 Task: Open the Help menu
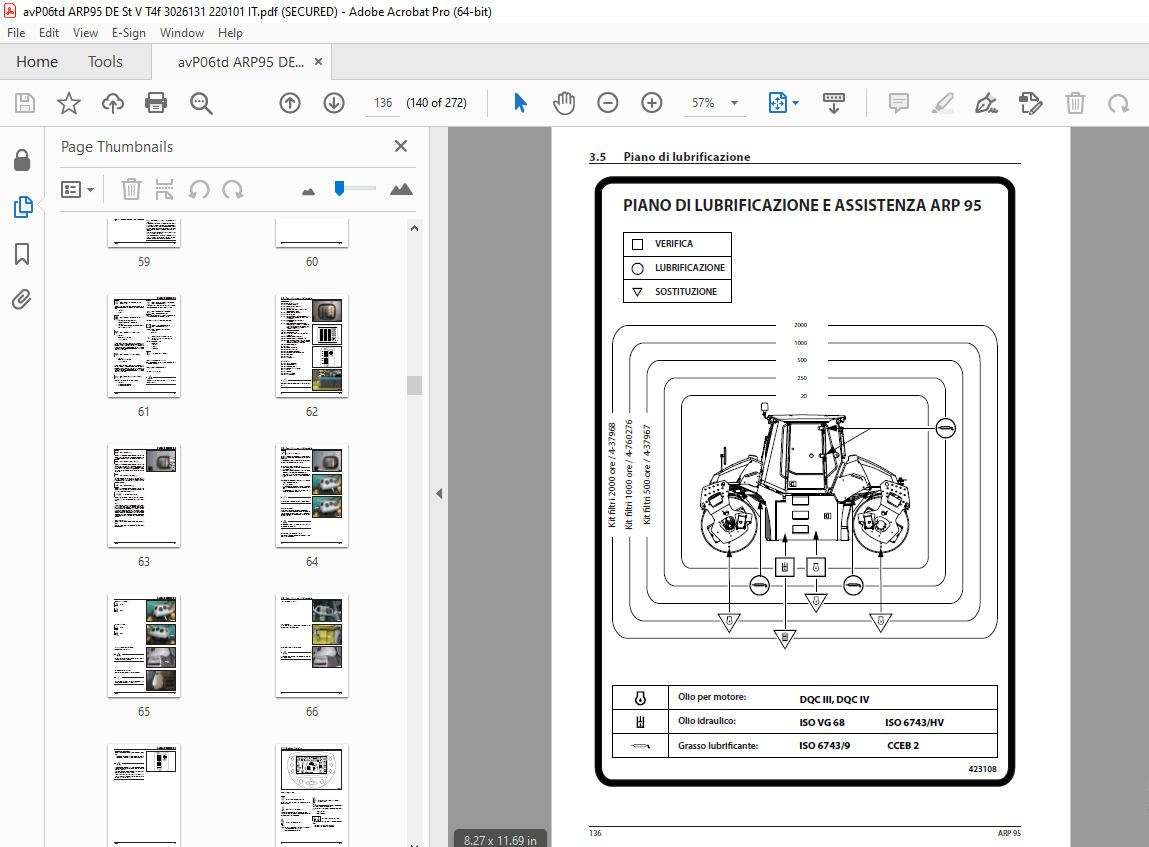[230, 33]
